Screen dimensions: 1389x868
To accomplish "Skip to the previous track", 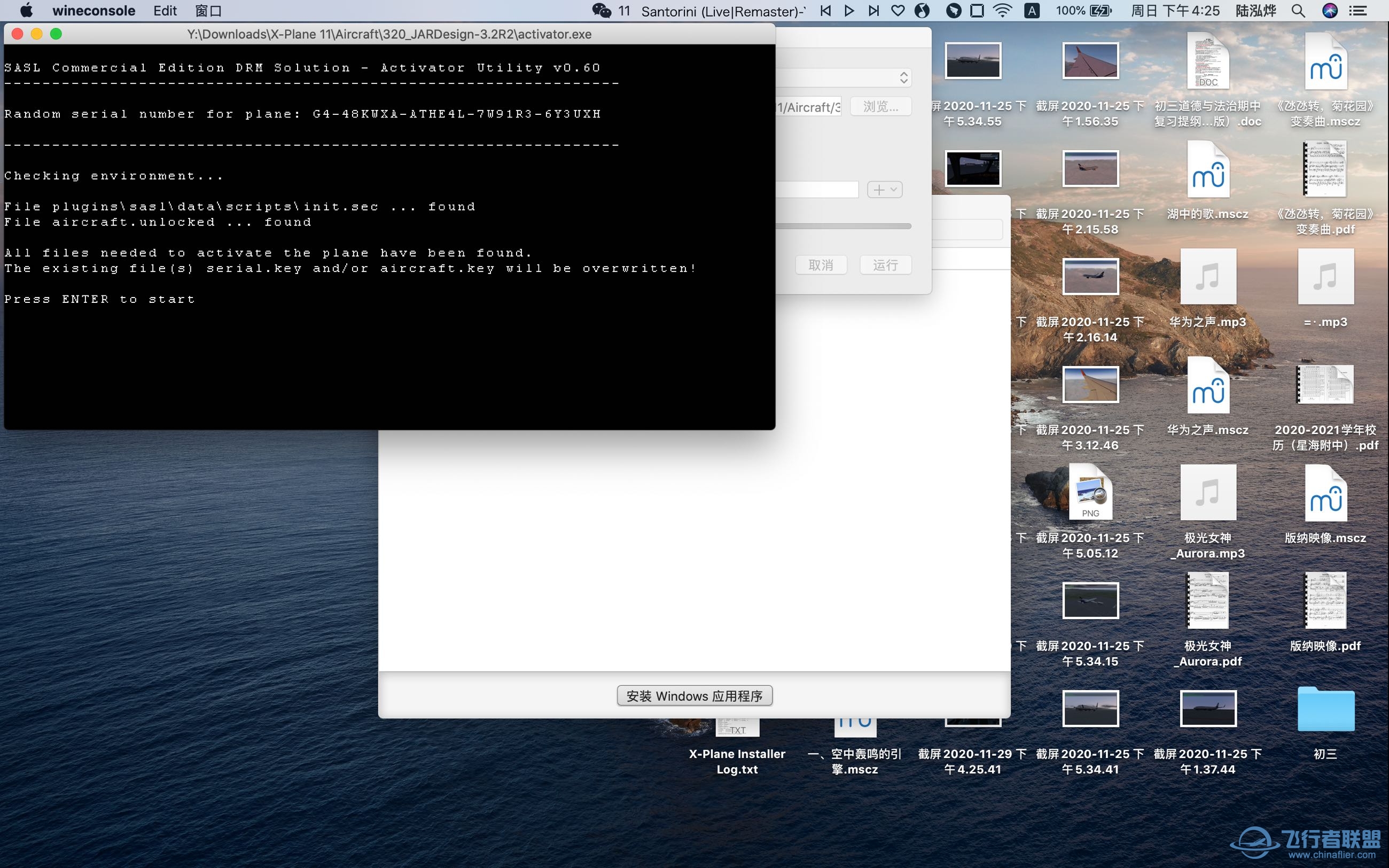I will [825, 11].
